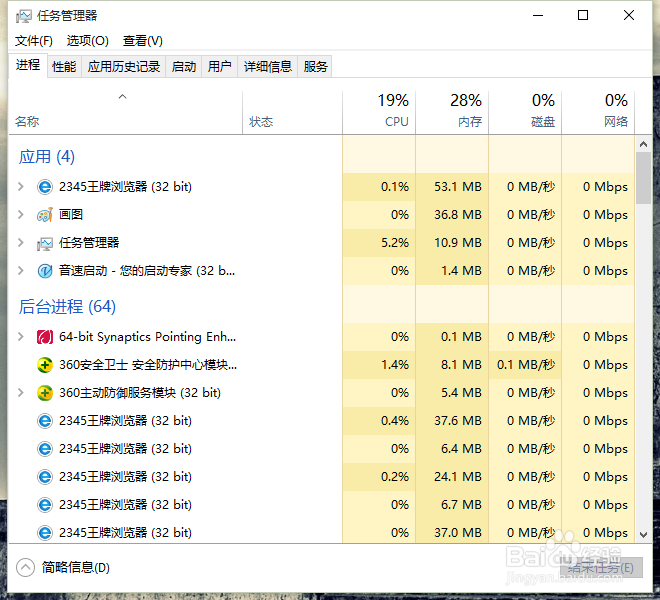The height and width of the screenshot is (600, 660).
Task: Sort by the 磁盘 0% column header
Action: (525, 113)
